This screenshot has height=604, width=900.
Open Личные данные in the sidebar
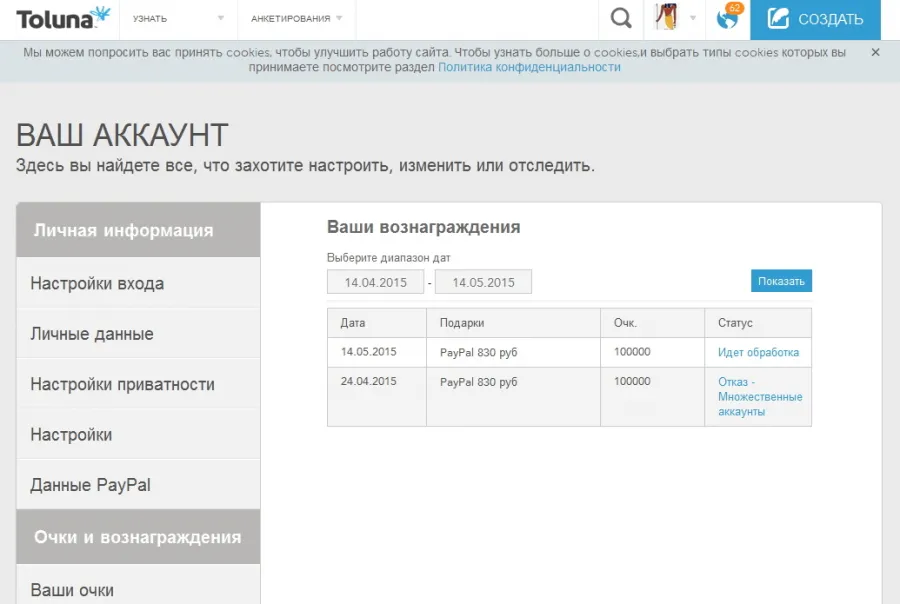pyautogui.click(x=138, y=334)
